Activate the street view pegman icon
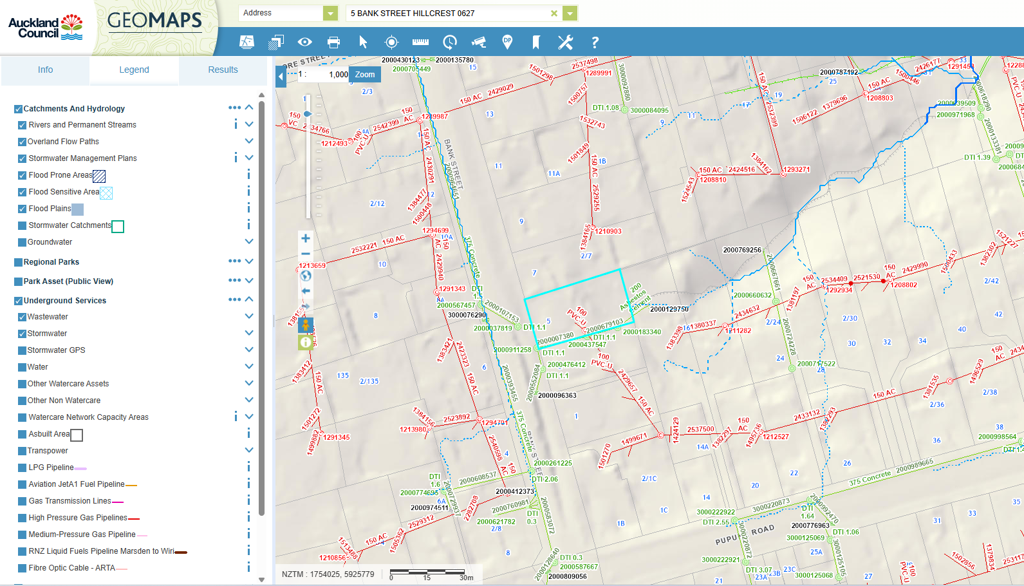 [x=306, y=326]
